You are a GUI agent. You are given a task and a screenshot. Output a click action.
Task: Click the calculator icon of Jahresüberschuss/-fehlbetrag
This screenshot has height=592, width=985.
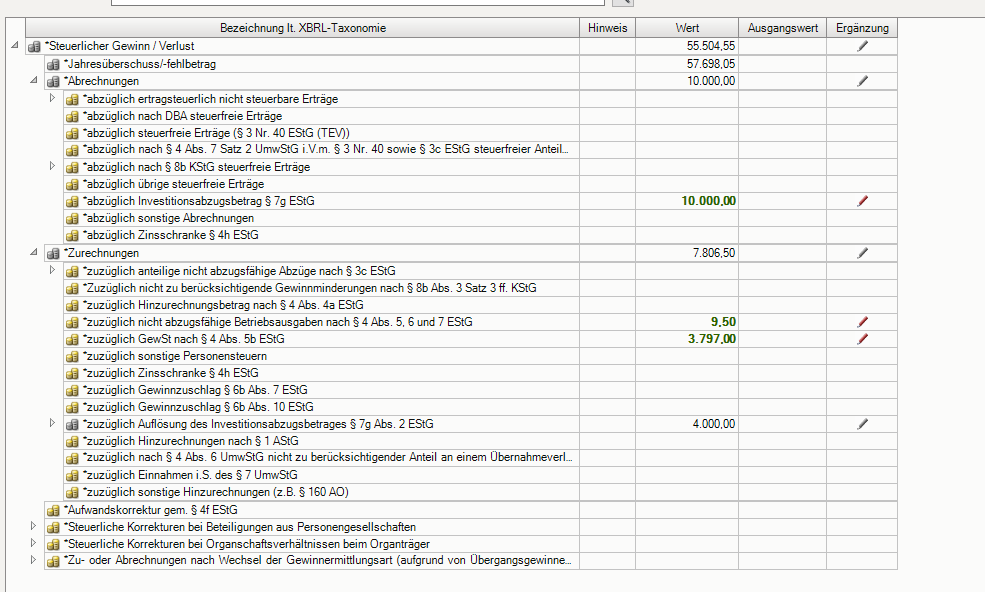click(x=53, y=64)
